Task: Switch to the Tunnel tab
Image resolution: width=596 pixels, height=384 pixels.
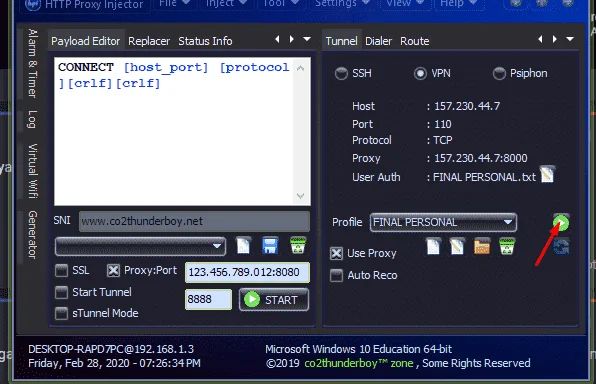Action: pyautogui.click(x=341, y=41)
